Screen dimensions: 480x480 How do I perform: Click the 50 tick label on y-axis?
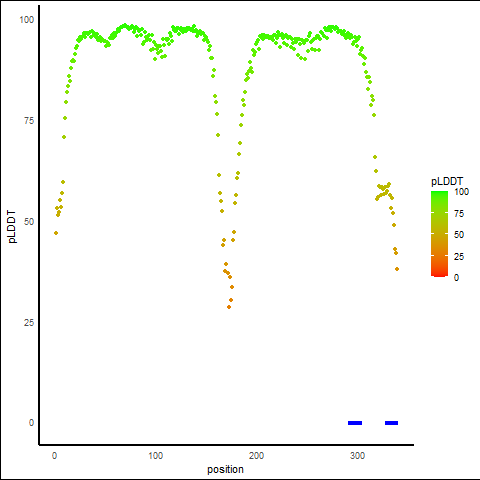tap(29, 222)
